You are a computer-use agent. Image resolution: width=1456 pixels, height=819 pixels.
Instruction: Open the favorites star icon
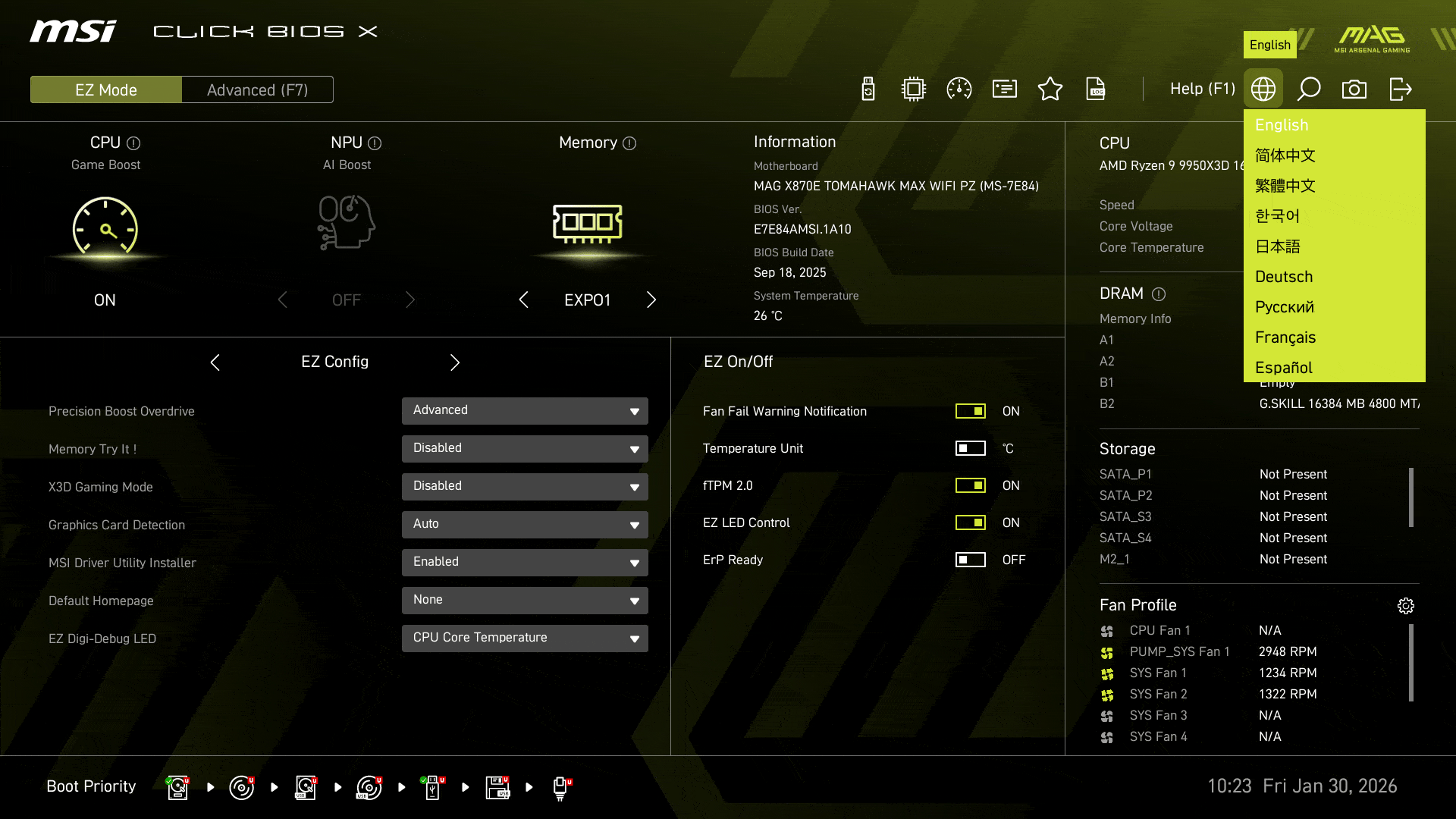1050,89
